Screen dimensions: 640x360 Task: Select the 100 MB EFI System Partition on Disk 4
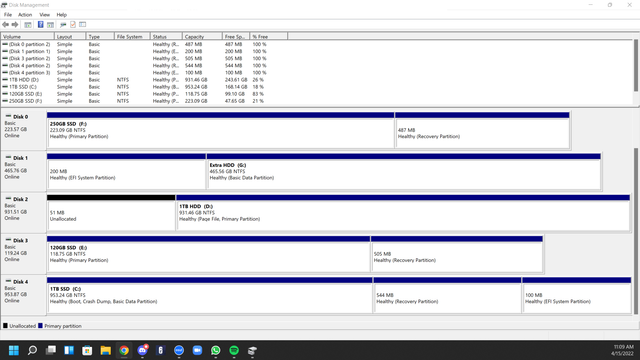coord(577,295)
